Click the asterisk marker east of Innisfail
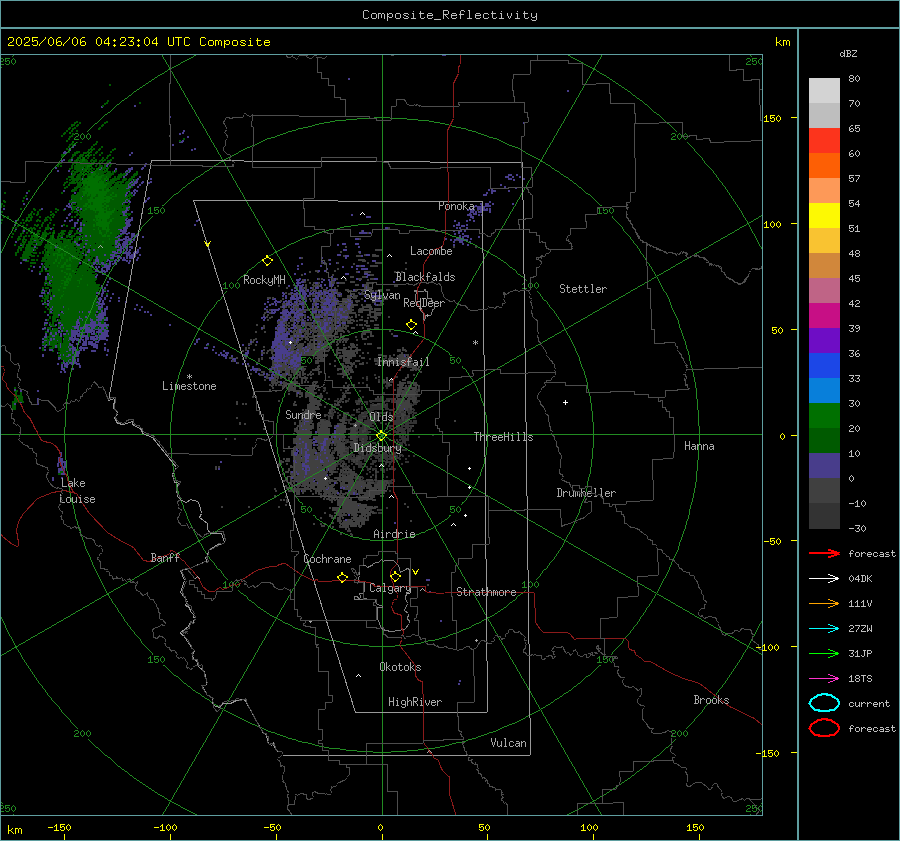The width and height of the screenshot is (900, 841). point(475,343)
